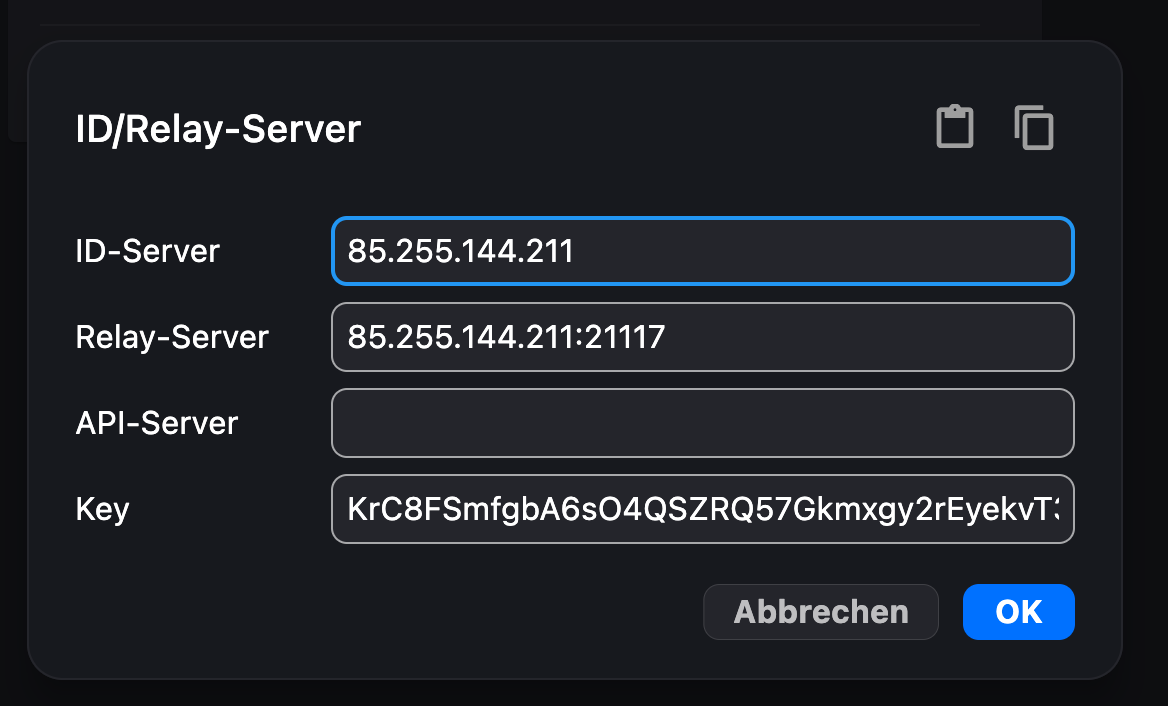Apply the server settings by clicking OK

[x=1018, y=612]
